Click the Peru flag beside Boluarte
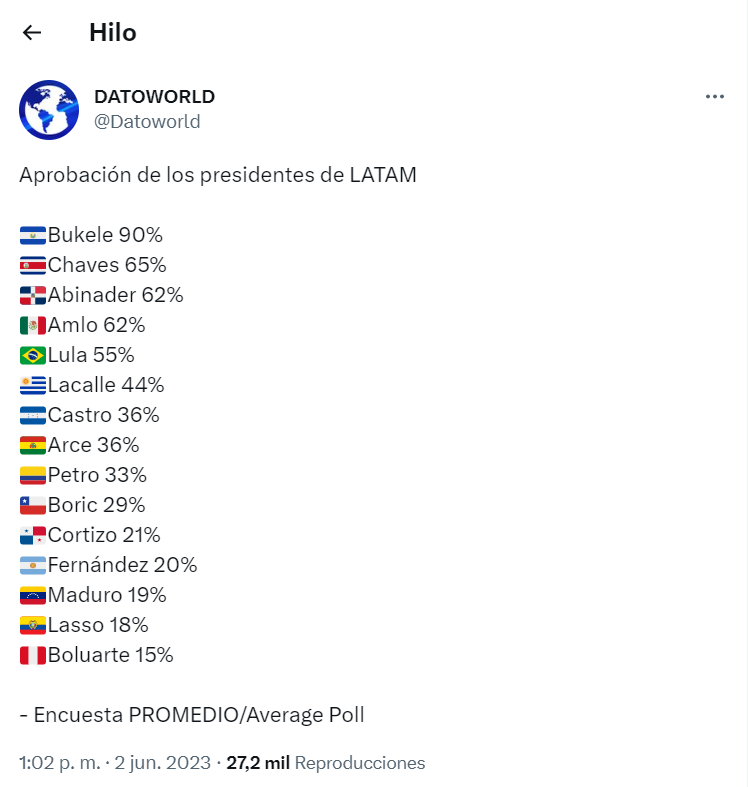This screenshot has width=748, height=787. pos(33,655)
